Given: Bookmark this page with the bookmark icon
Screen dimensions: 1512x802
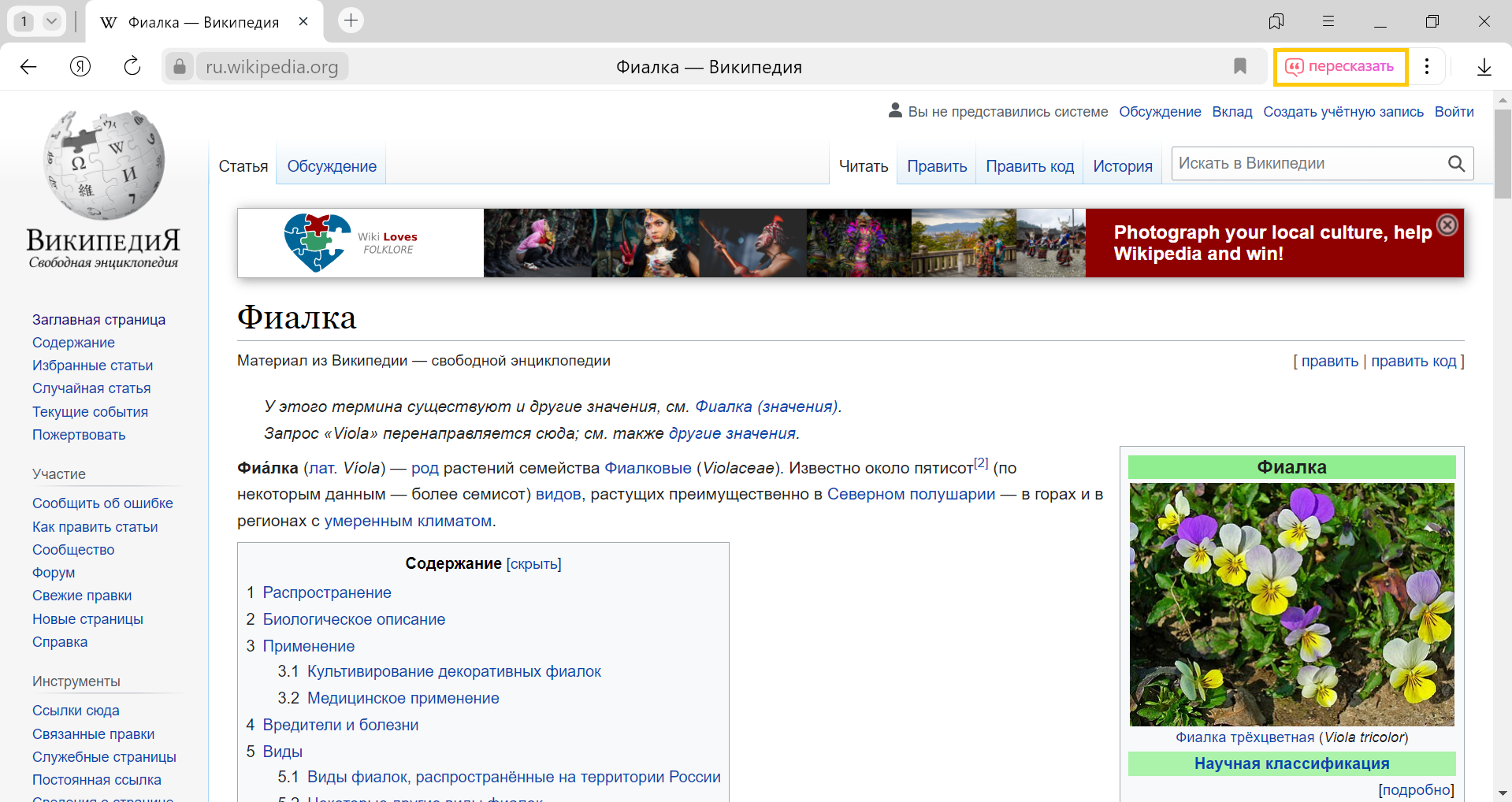Looking at the screenshot, I should (x=1240, y=66).
